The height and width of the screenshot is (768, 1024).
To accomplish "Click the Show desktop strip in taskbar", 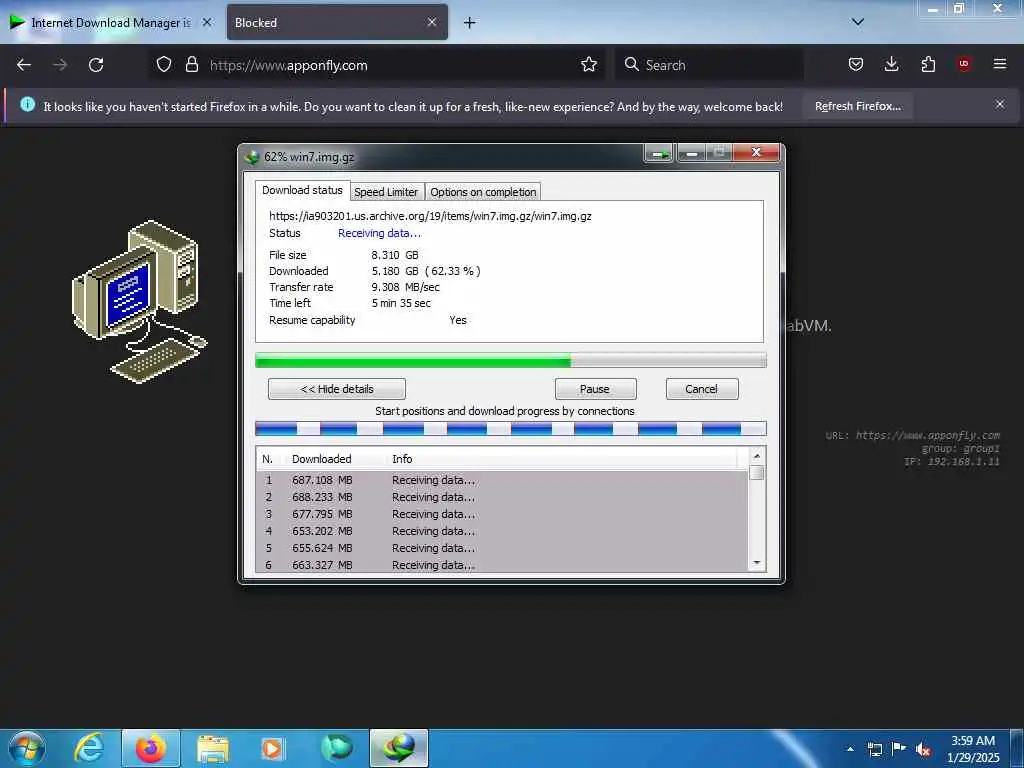I will (1017, 748).
